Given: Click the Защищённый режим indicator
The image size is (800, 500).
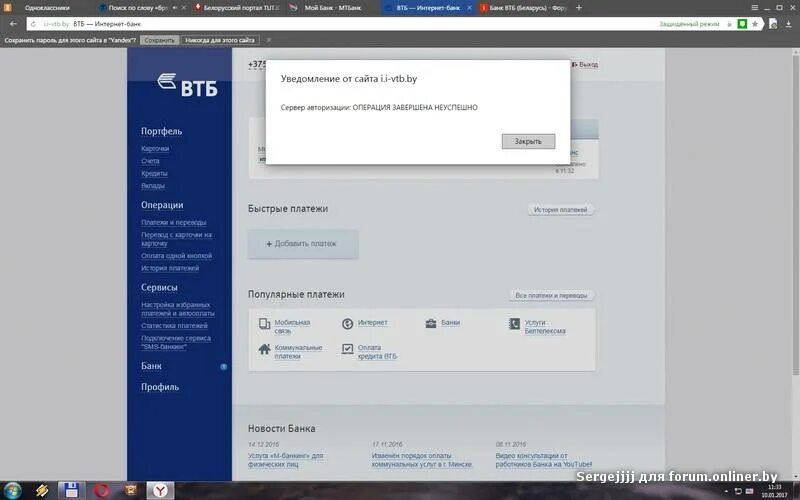Looking at the screenshot, I should [x=689, y=24].
